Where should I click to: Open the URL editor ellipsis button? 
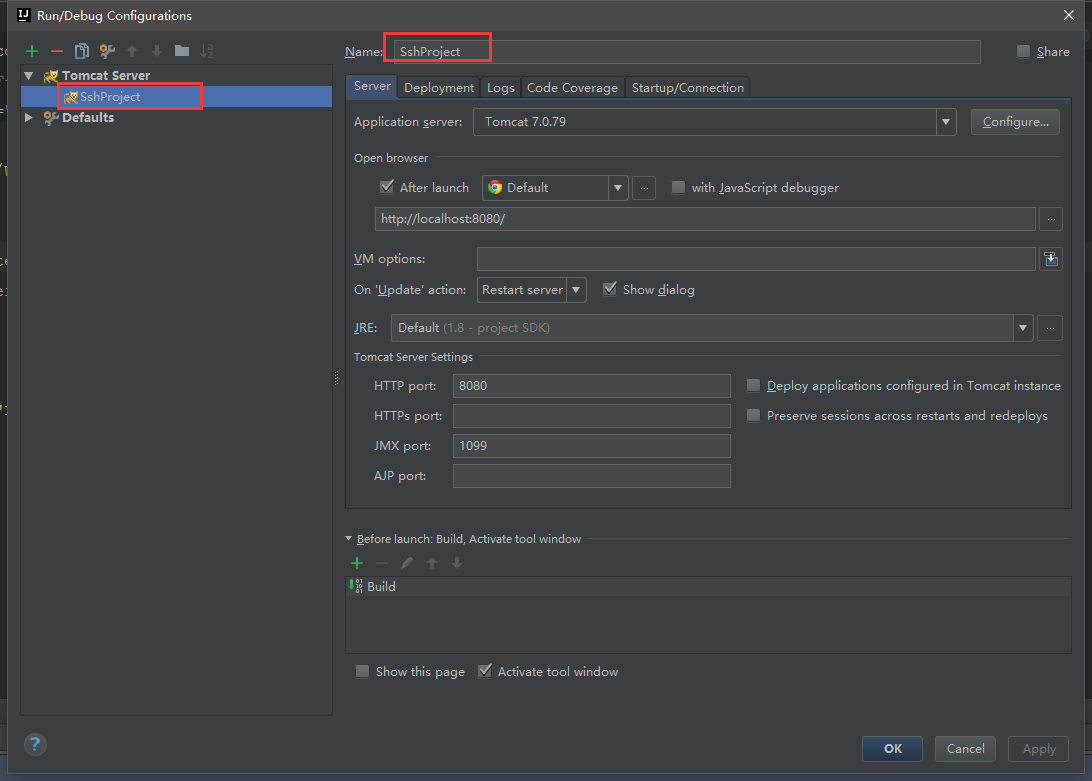(1051, 219)
